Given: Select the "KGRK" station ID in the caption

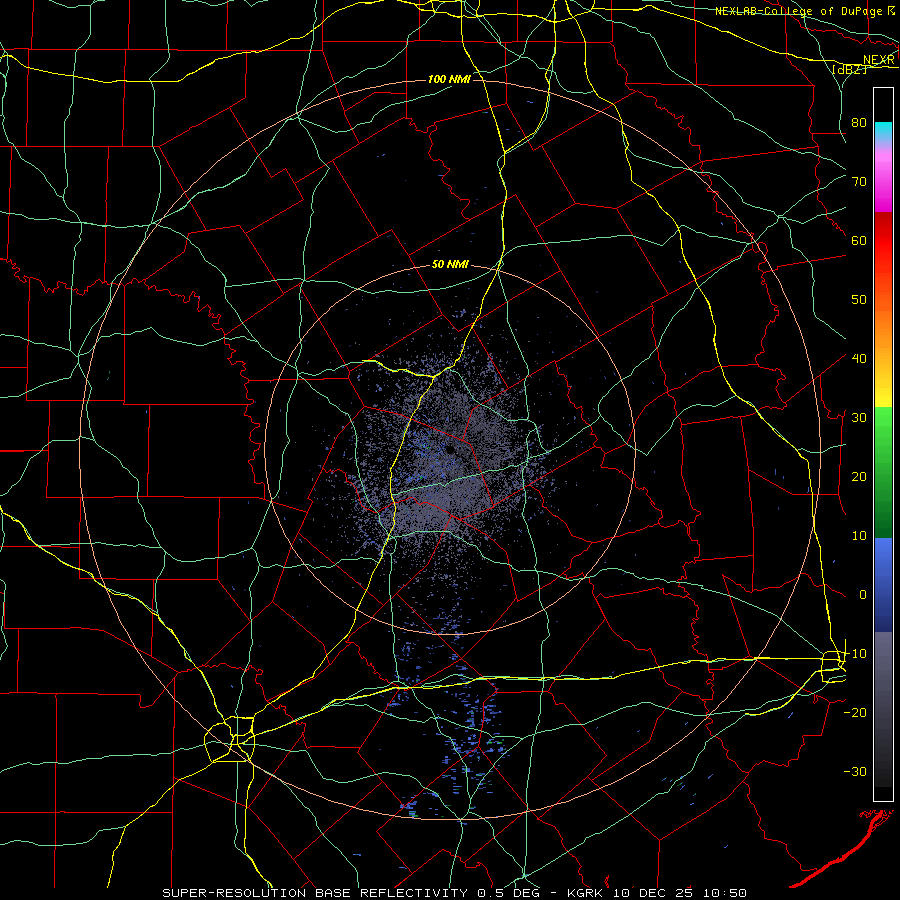Looking at the screenshot, I should [585, 893].
